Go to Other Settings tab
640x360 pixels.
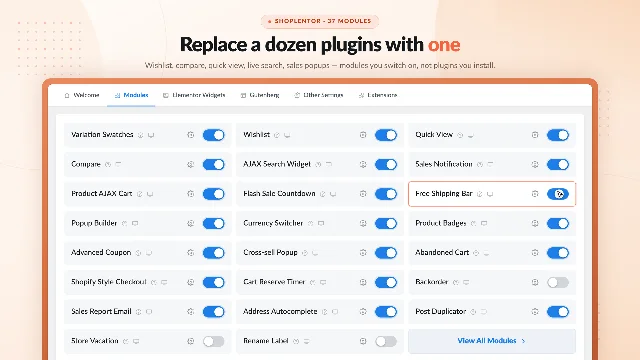(319, 95)
